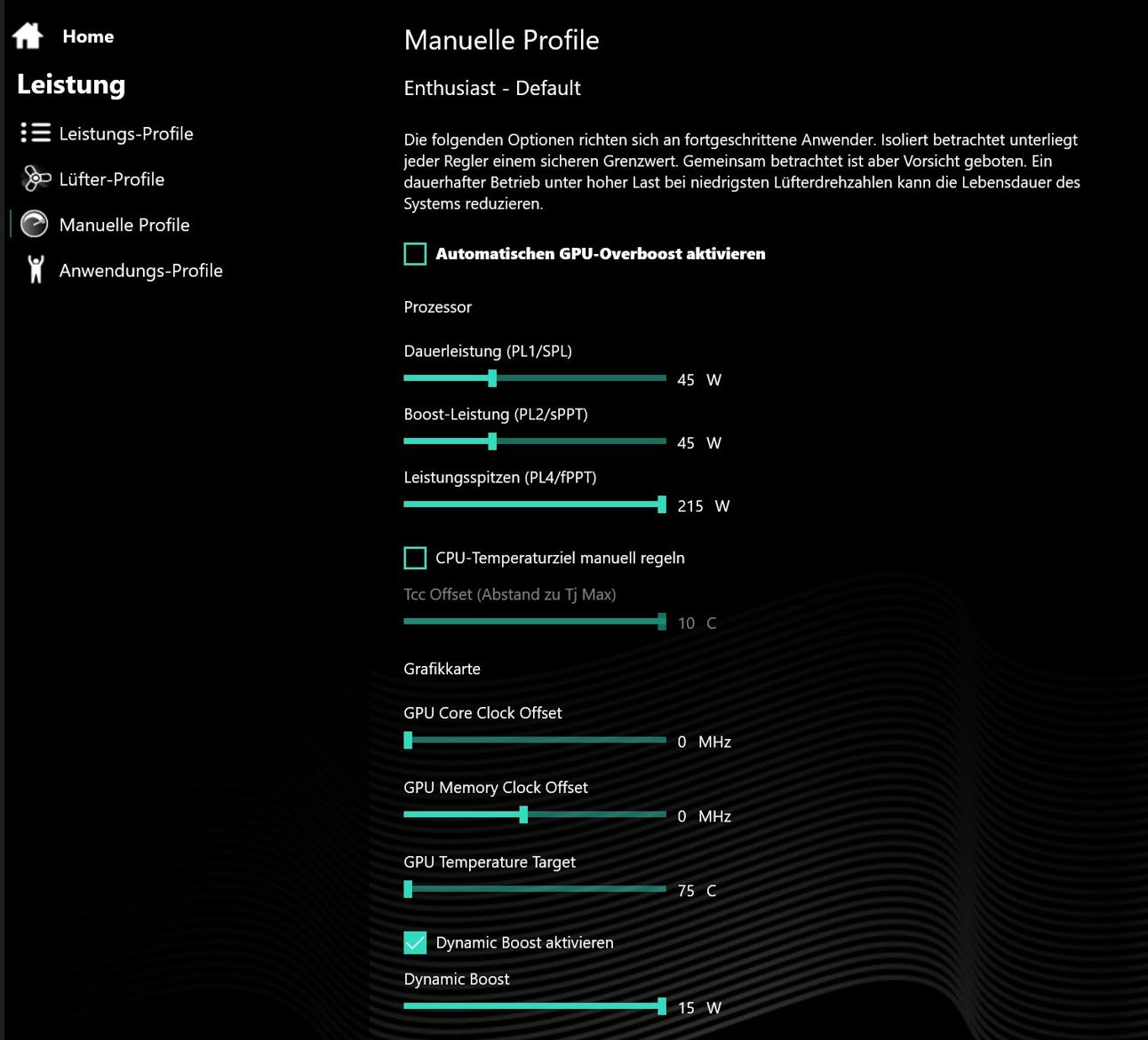Click the Manuelle Profile gauge icon
Viewport: 1148px width, 1040px height.
tap(35, 225)
